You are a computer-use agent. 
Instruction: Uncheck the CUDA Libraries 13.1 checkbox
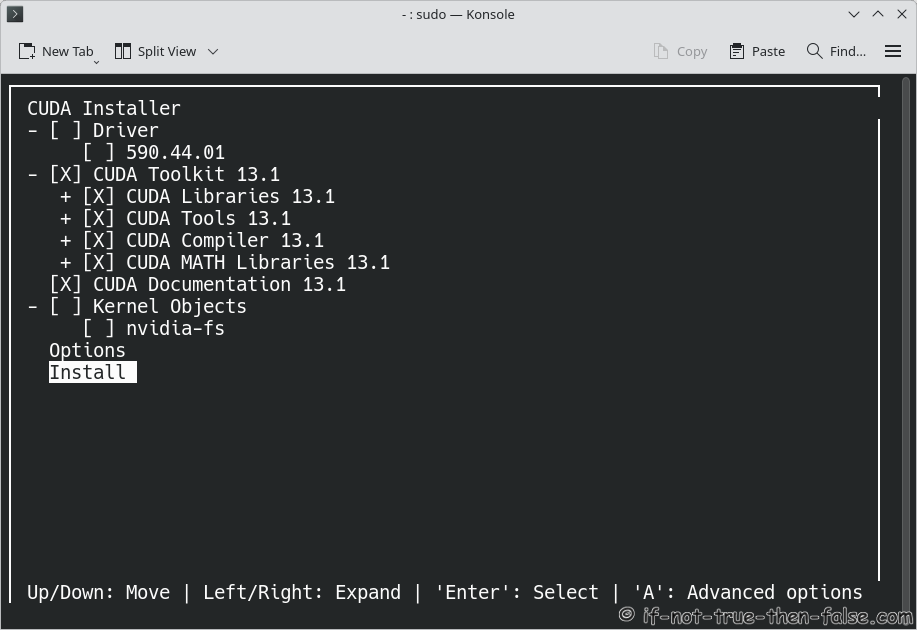click(x=98, y=197)
